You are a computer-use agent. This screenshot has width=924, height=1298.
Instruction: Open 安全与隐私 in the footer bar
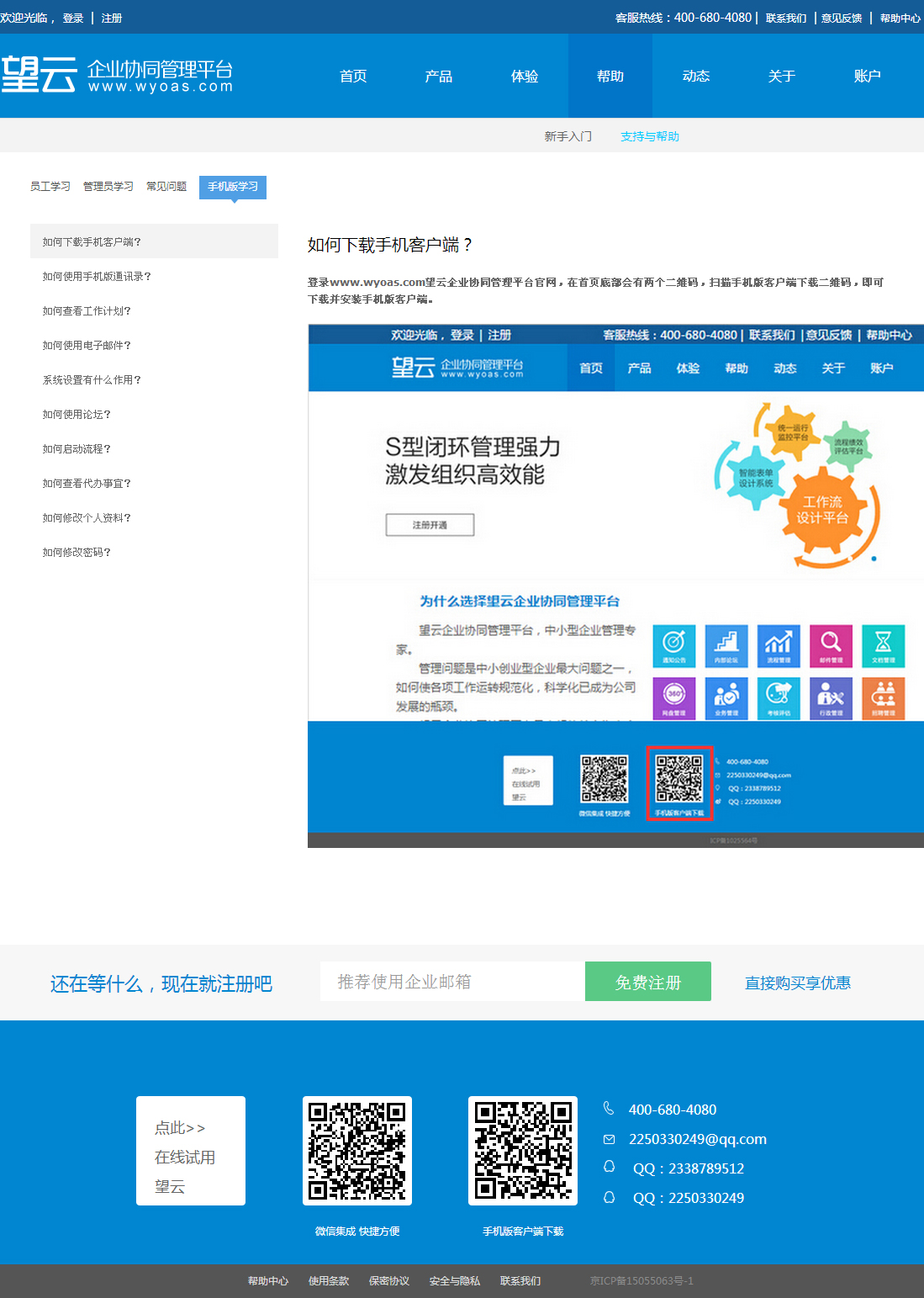click(455, 1281)
